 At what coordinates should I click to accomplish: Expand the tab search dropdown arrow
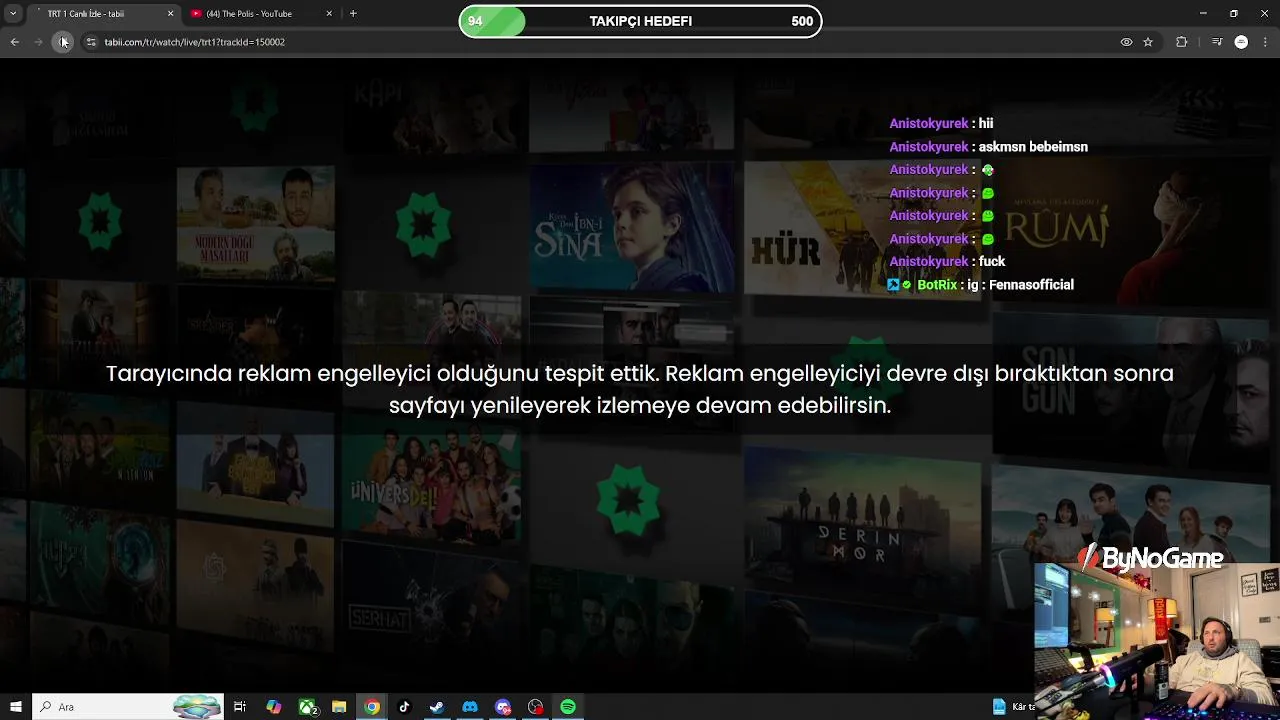pyautogui.click(x=13, y=14)
